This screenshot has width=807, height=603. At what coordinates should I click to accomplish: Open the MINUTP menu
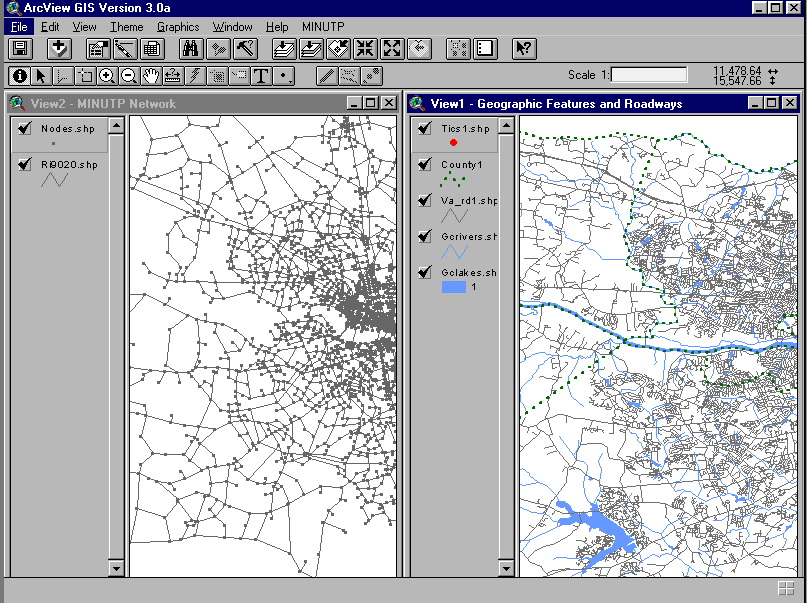coord(323,27)
